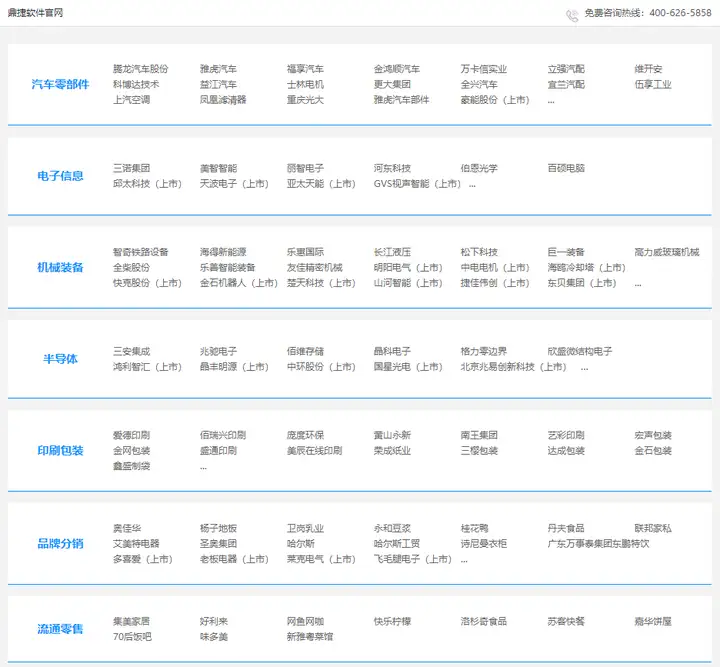Click 中环股份（上市）entry
Image resolution: width=720 pixels, height=667 pixels.
[321, 367]
